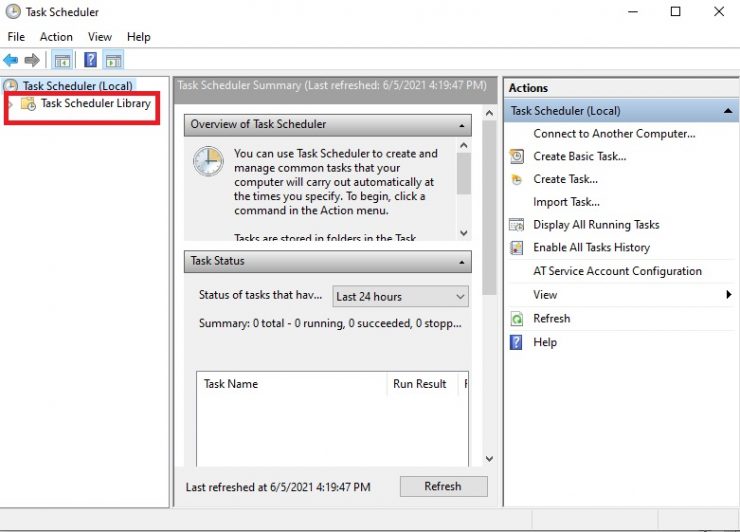The image size is (740, 532).
Task: Click the grey Forward arrow in the toolbar
Action: (32, 60)
